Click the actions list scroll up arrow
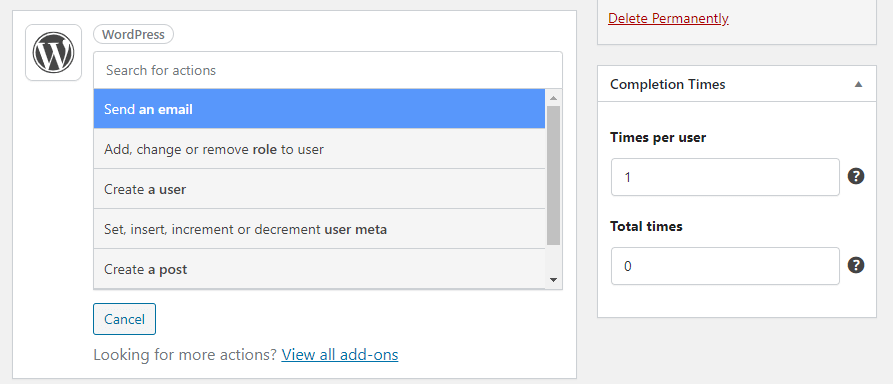This screenshot has height=384, width=893. (553, 97)
